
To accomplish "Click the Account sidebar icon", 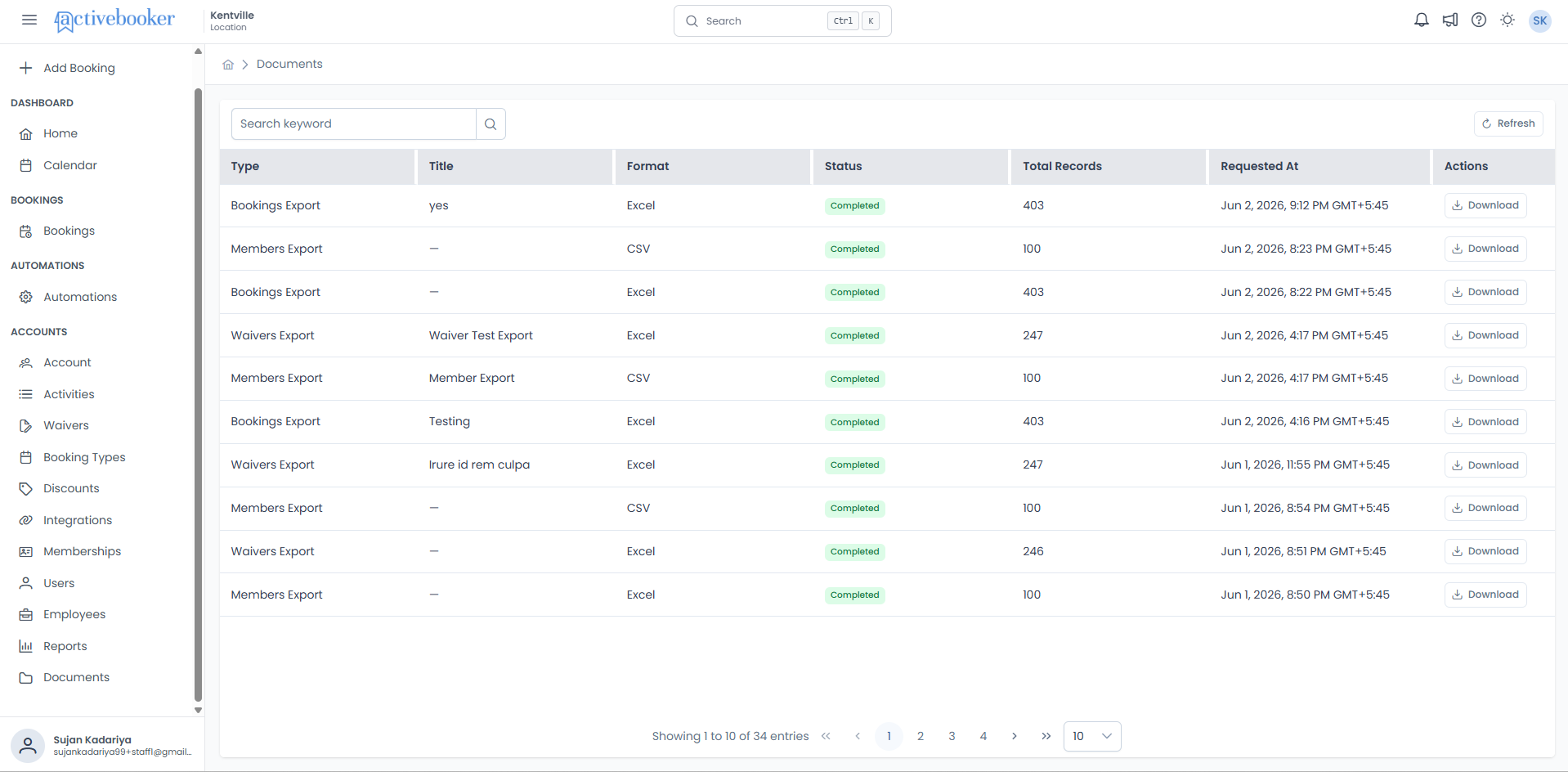I will [x=26, y=362].
